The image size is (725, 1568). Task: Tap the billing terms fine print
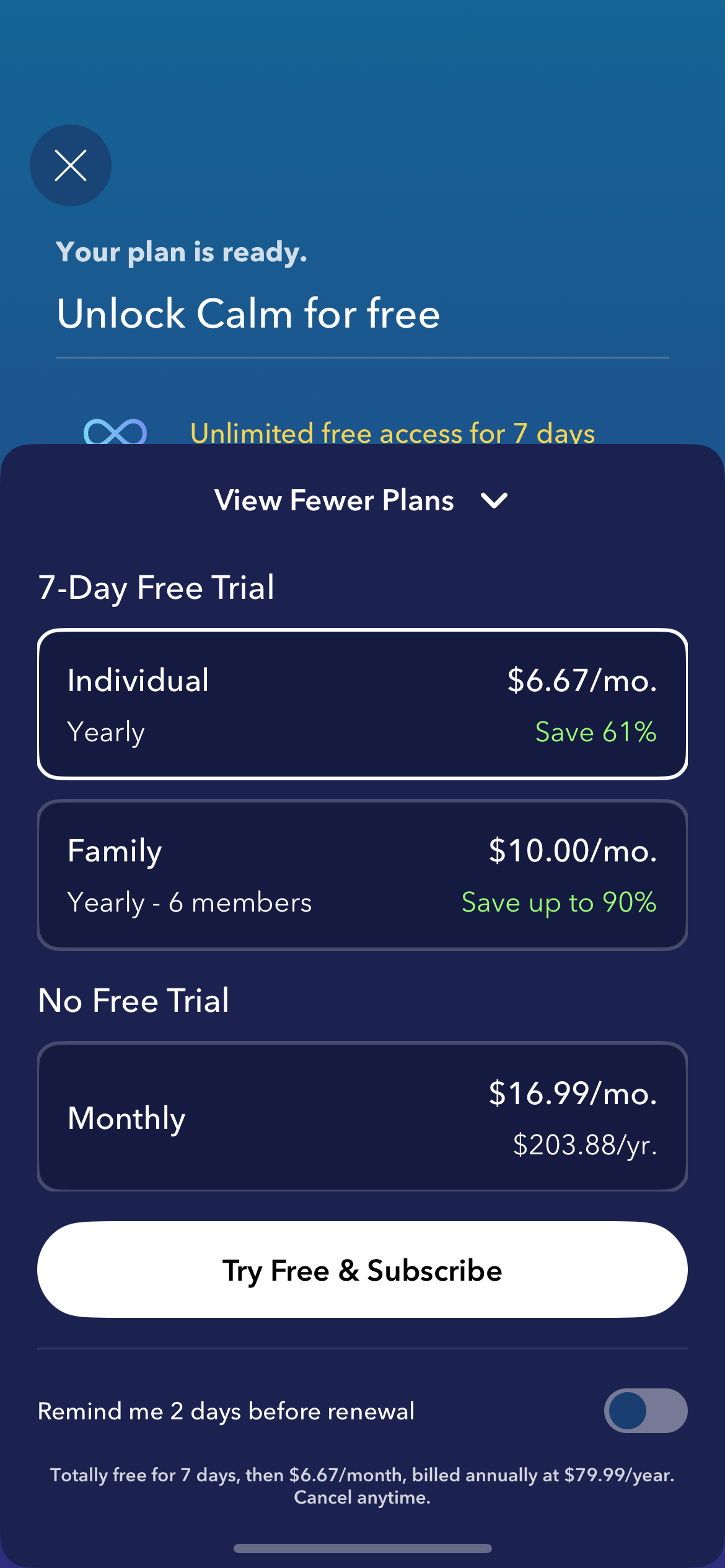(x=362, y=1486)
